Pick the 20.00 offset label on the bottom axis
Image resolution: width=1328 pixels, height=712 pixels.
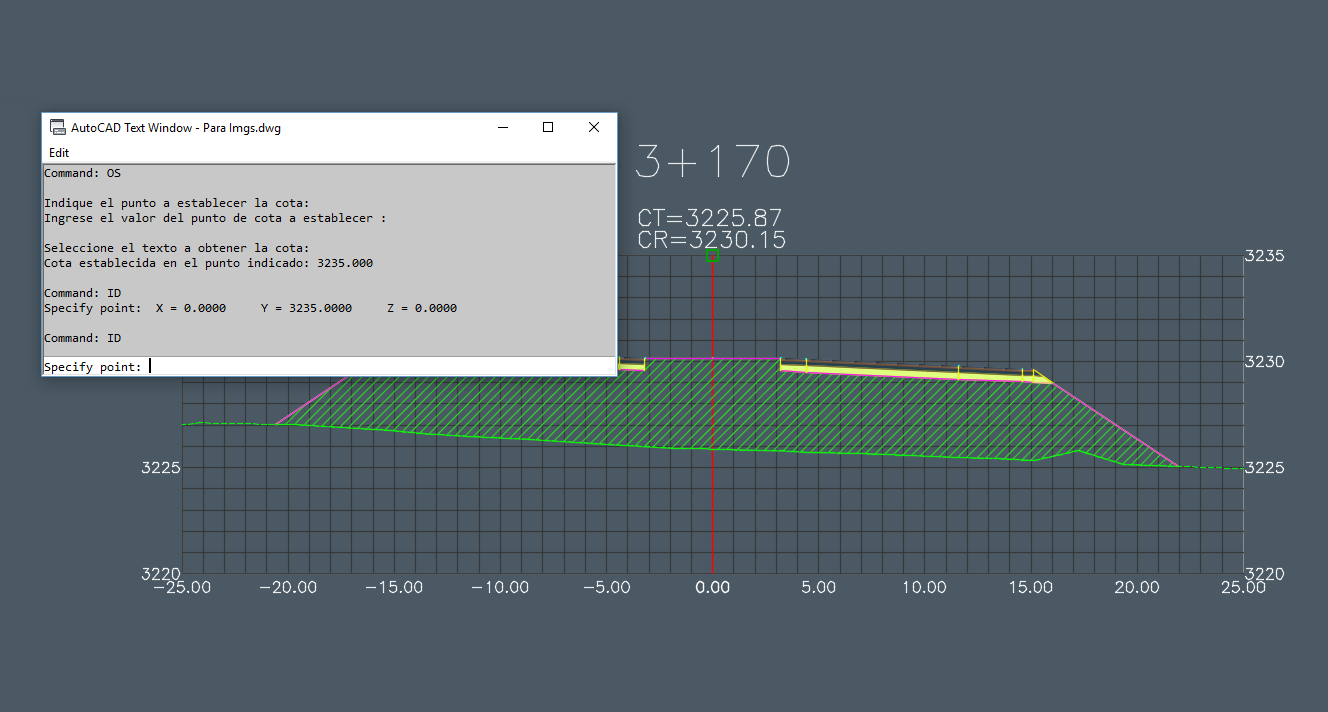(1136, 588)
